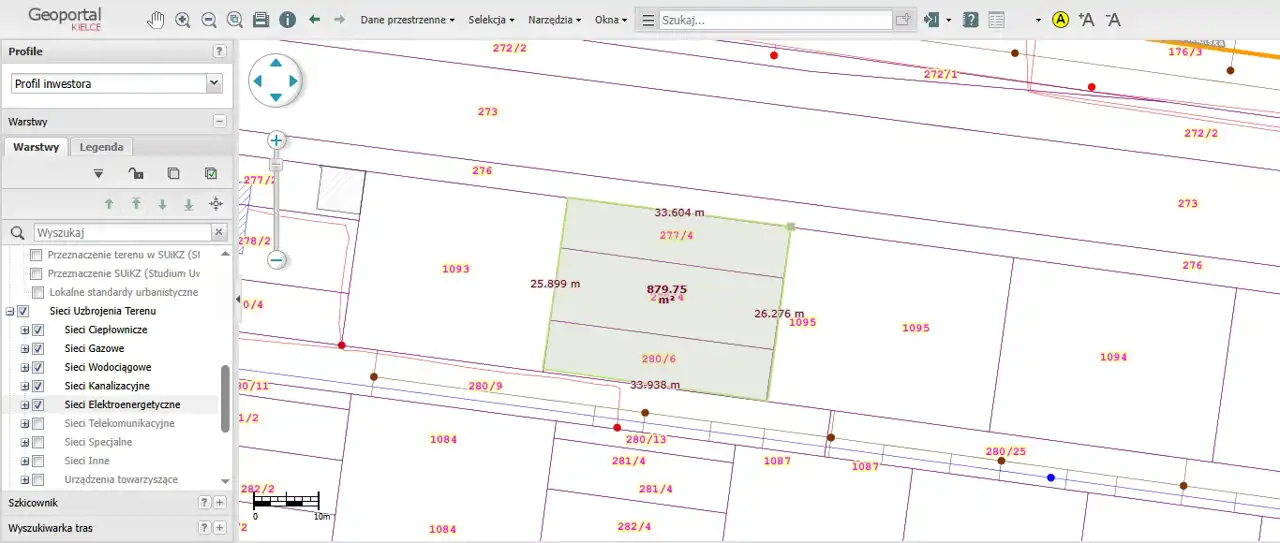This screenshot has height=543, width=1280.
Task: Expand the Sieci Kanalizacyjne tree node
Action: 25,386
